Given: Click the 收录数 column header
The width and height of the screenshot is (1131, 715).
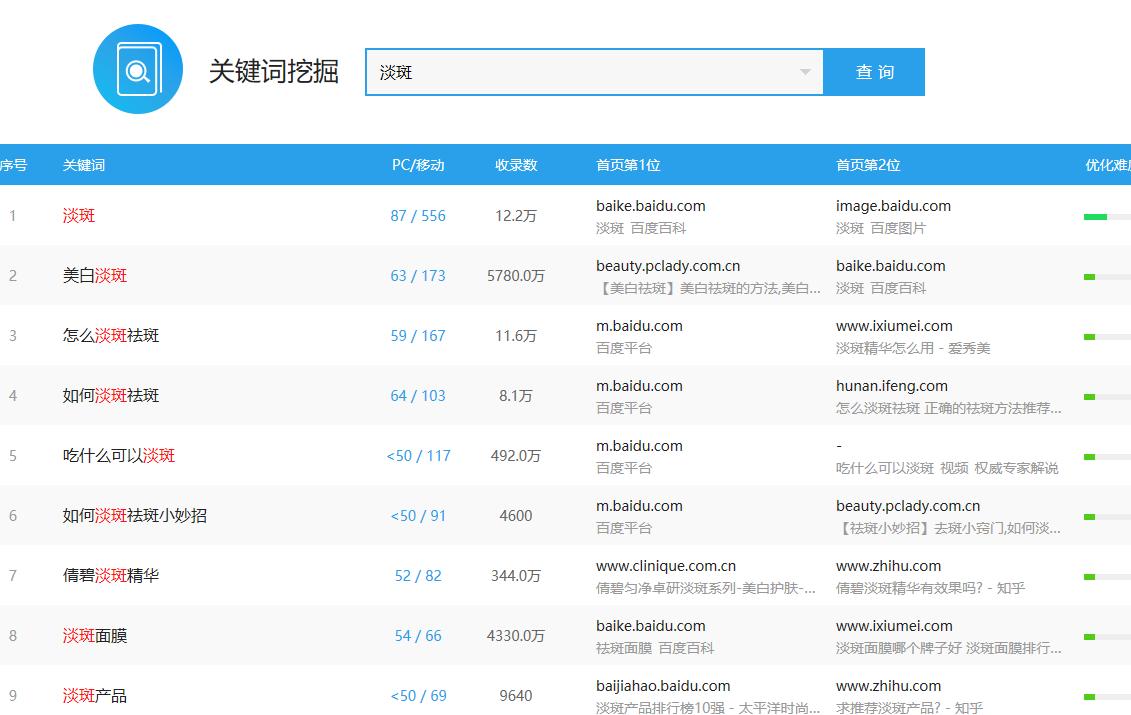Looking at the screenshot, I should coord(516,164).
